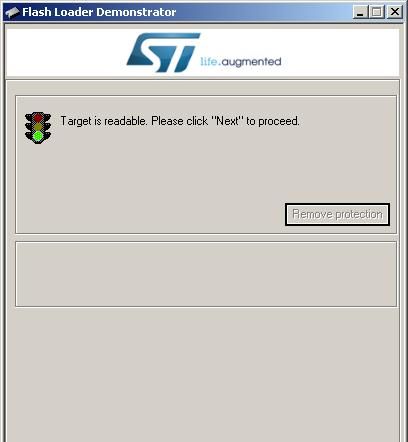Click the amber middle light of the signal
The height and width of the screenshot is (442, 408).
click(38, 127)
